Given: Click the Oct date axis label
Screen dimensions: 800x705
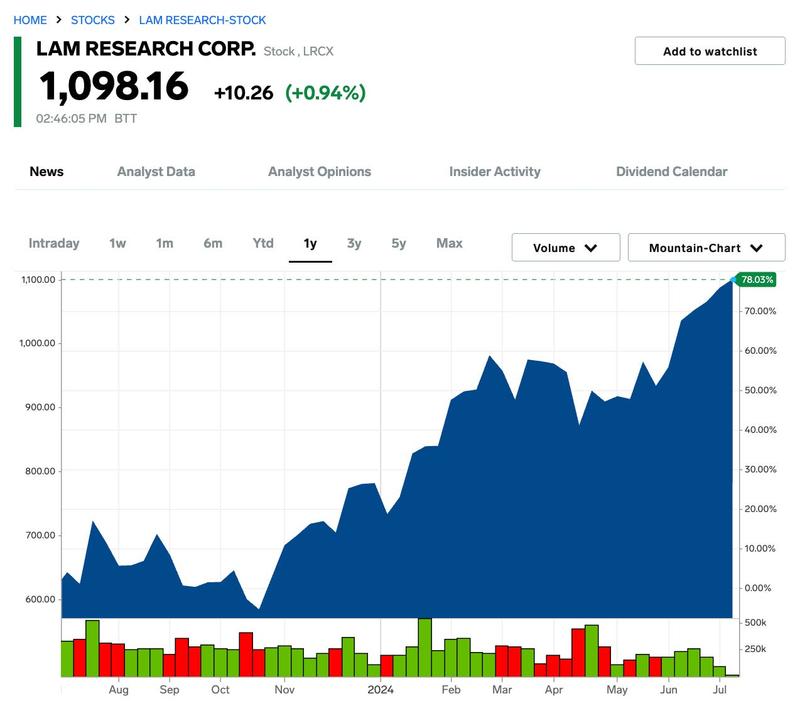Looking at the screenshot, I should (220, 690).
